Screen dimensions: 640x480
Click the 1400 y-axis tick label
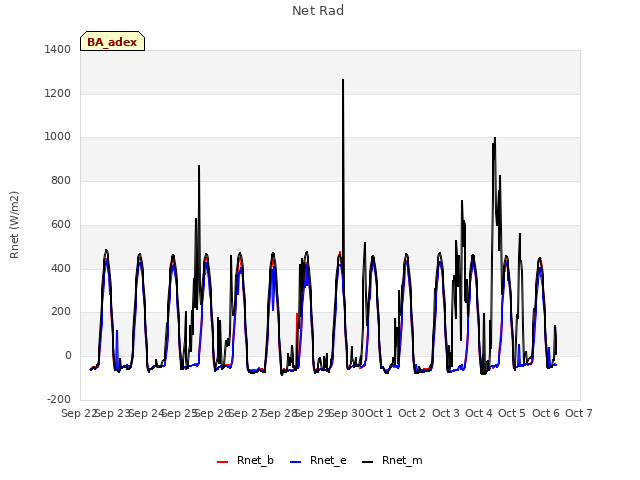point(58,50)
